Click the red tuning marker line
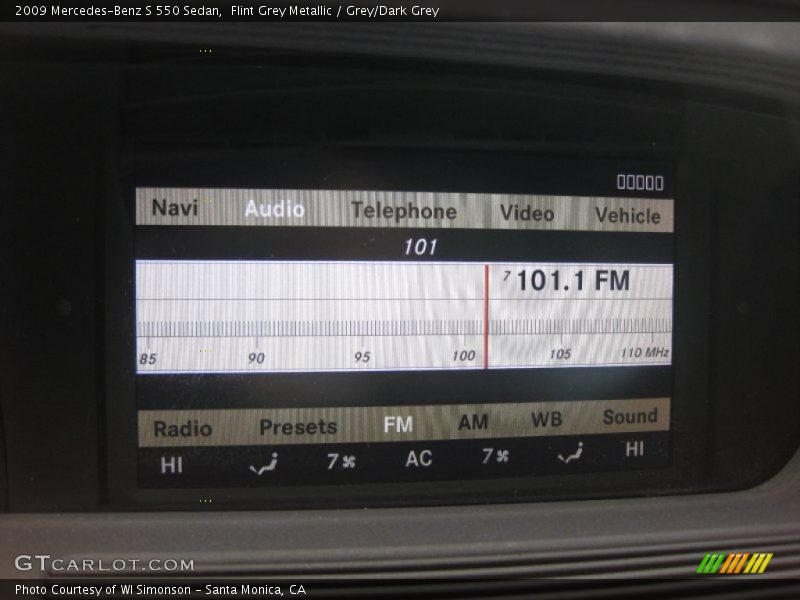800x600 pixels. point(487,320)
